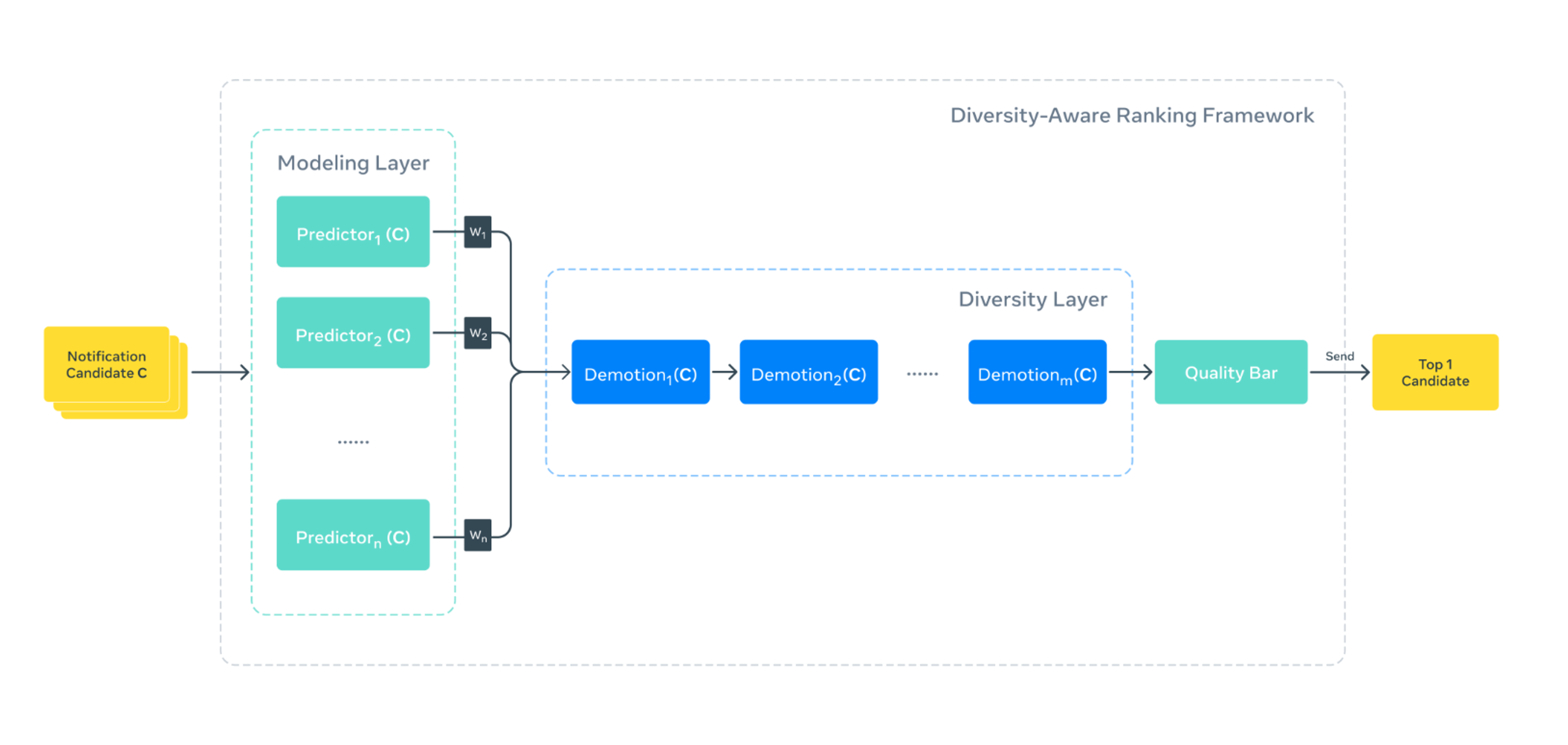
Task: Click the ellipsis between Demotion boxes
Action: pos(922,374)
